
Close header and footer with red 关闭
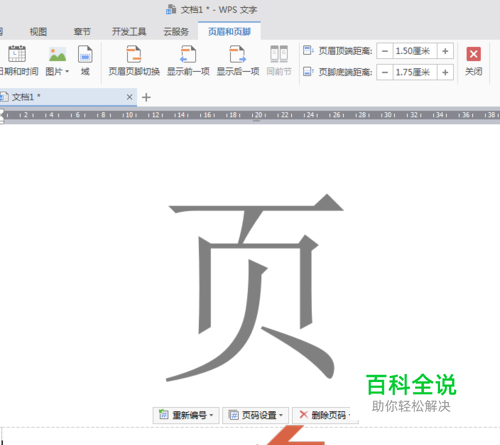point(474,61)
